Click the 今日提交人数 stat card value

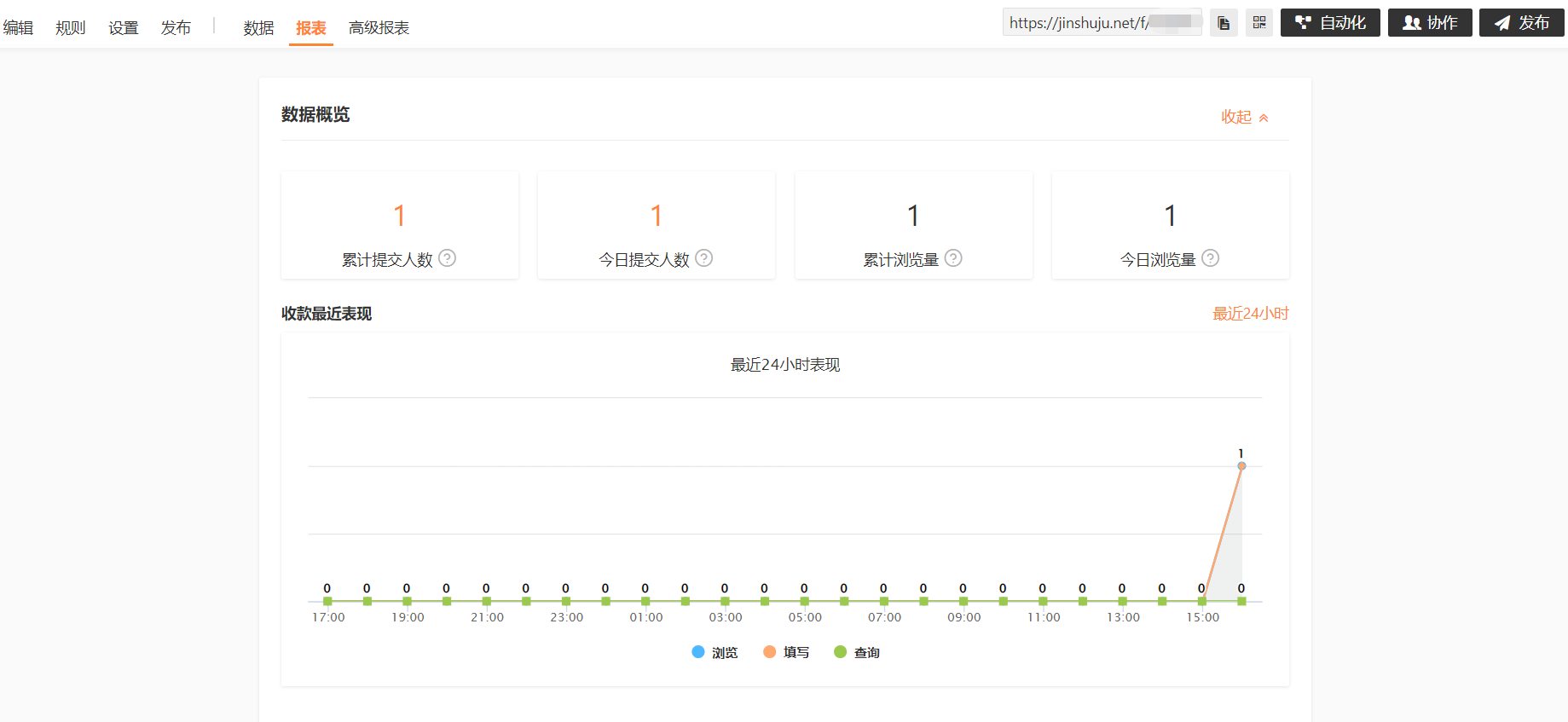657,216
